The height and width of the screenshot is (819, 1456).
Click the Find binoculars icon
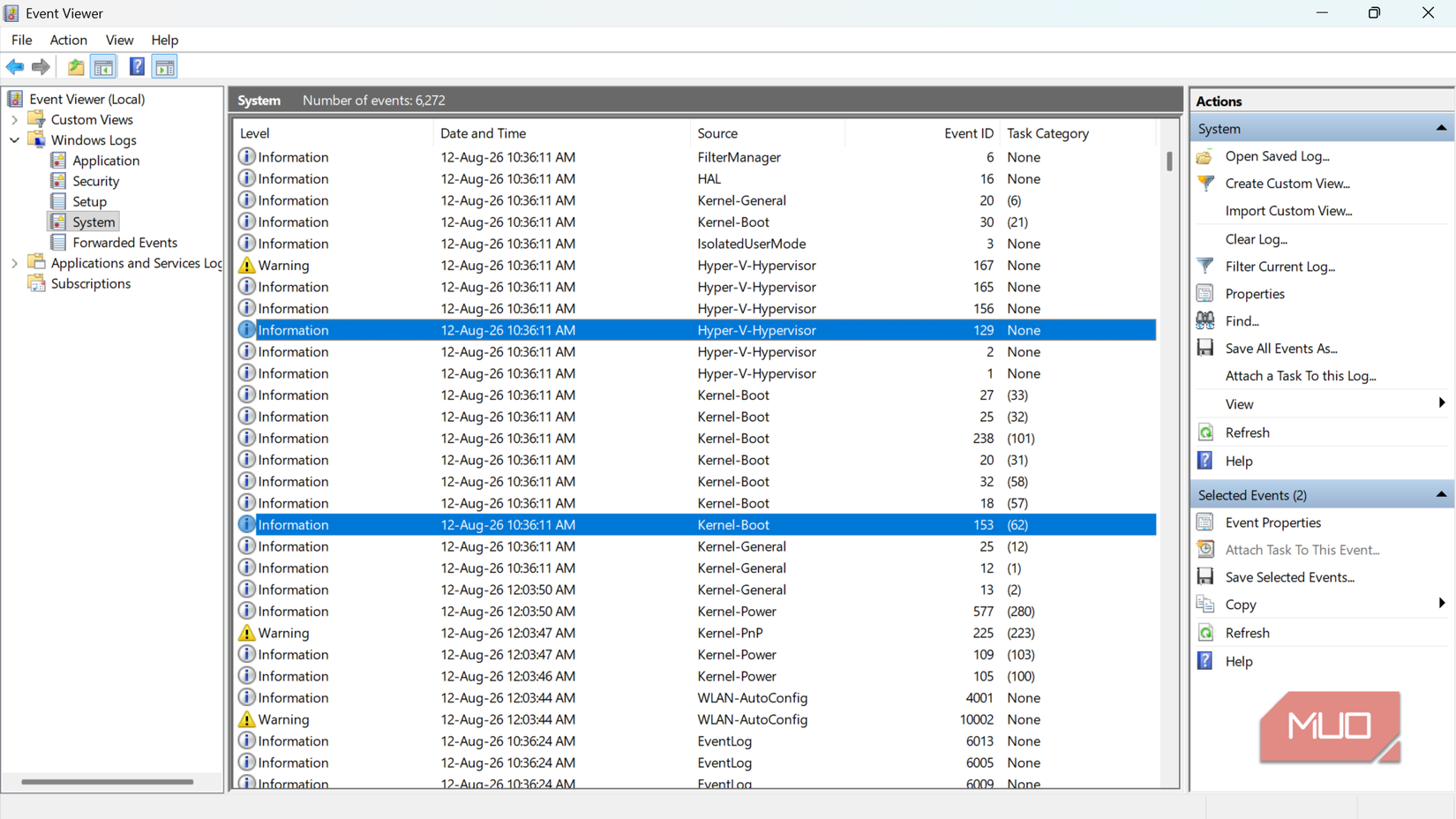point(1205,320)
